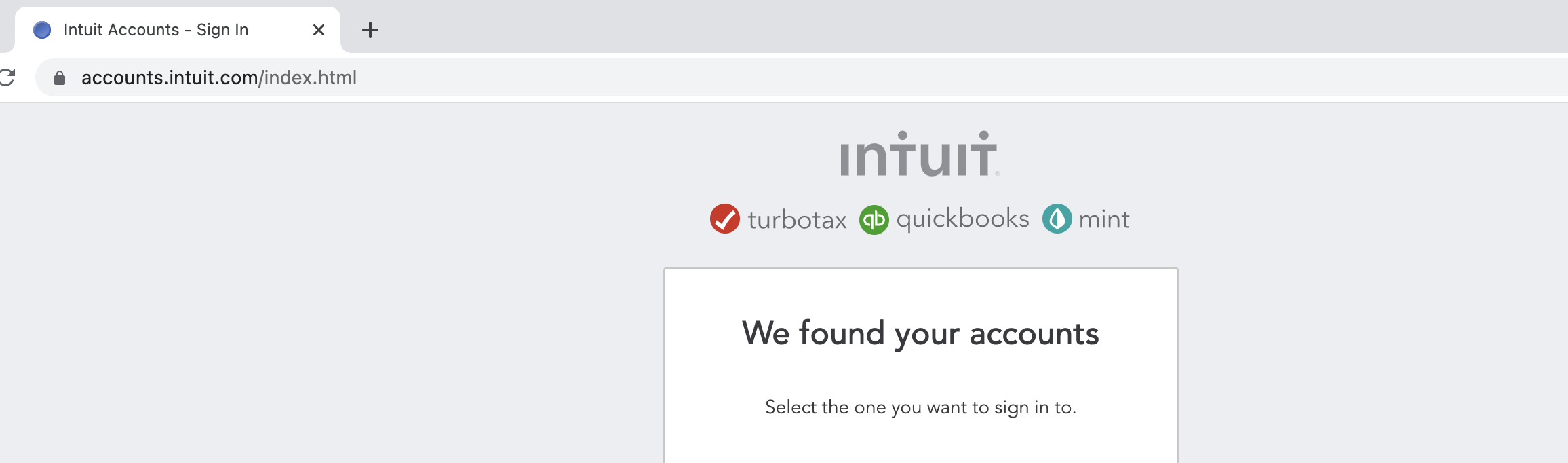Click the We found your accounts heading
The image size is (1568, 463).
click(x=920, y=333)
